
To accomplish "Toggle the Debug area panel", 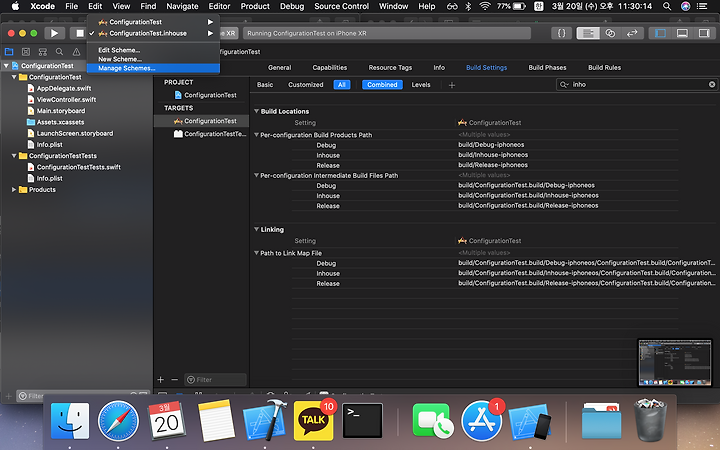I will tap(682, 33).
